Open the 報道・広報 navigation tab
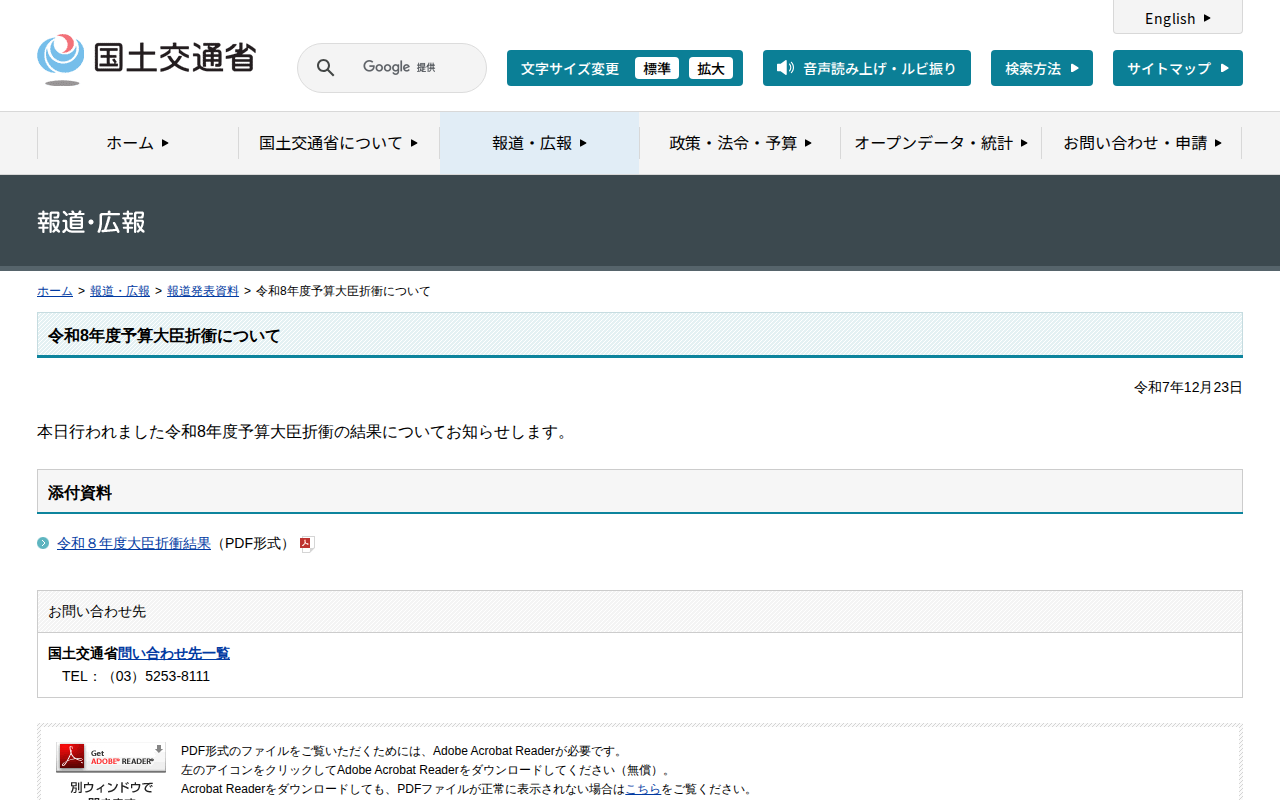Viewport: 1280px width, 800px height. (539, 143)
